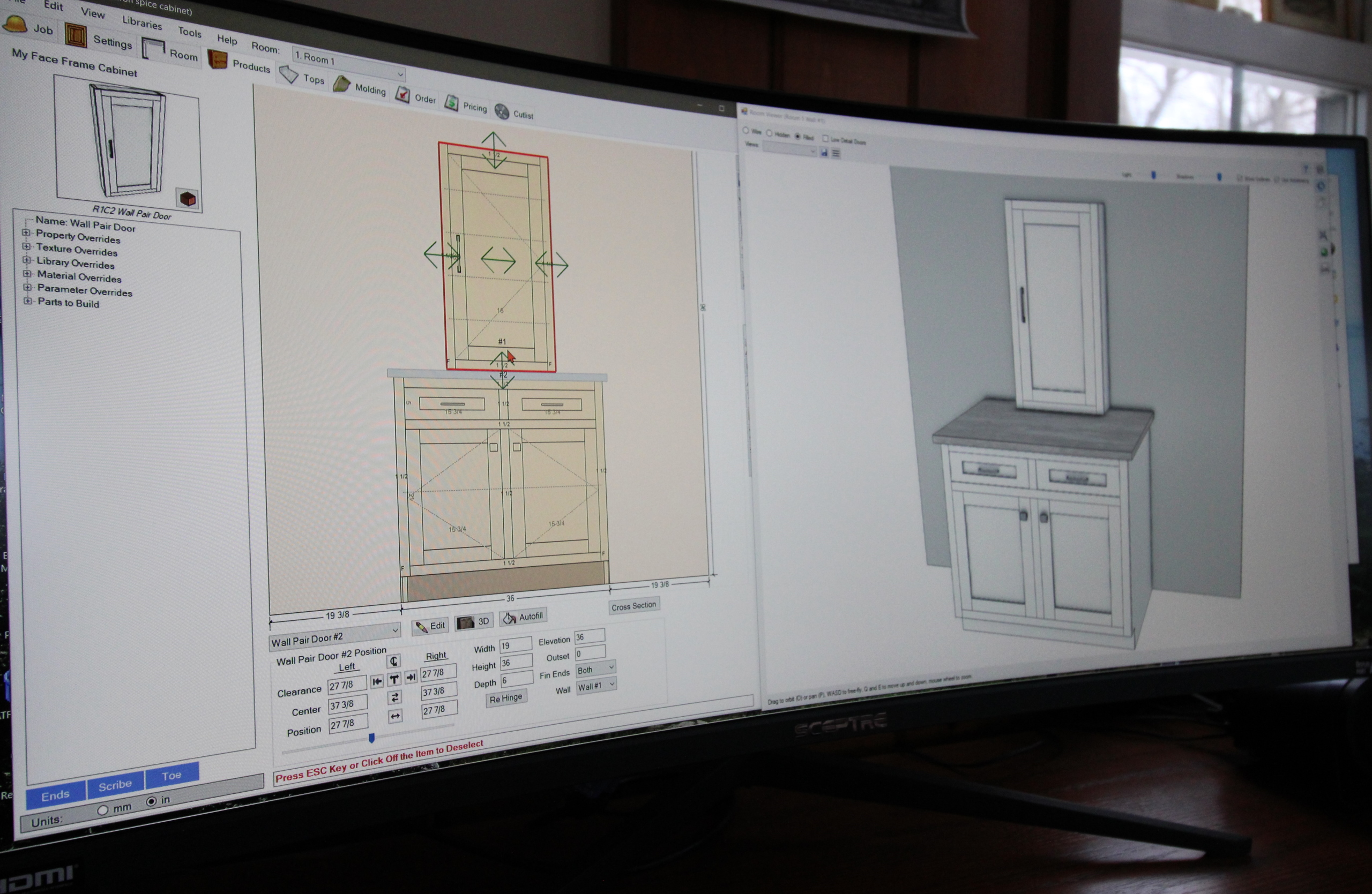This screenshot has height=894, width=1372.
Task: Open the Libraries menu
Action: [x=142, y=23]
